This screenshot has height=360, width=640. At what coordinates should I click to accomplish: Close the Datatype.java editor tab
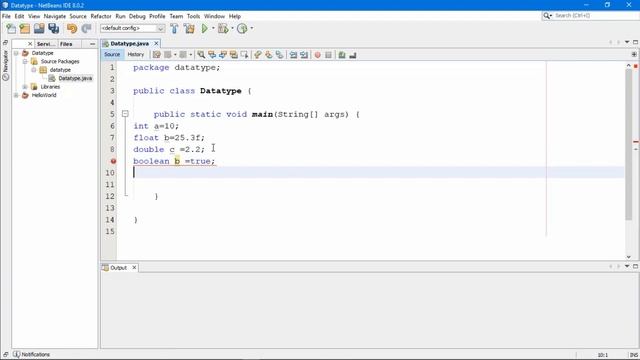click(x=156, y=43)
